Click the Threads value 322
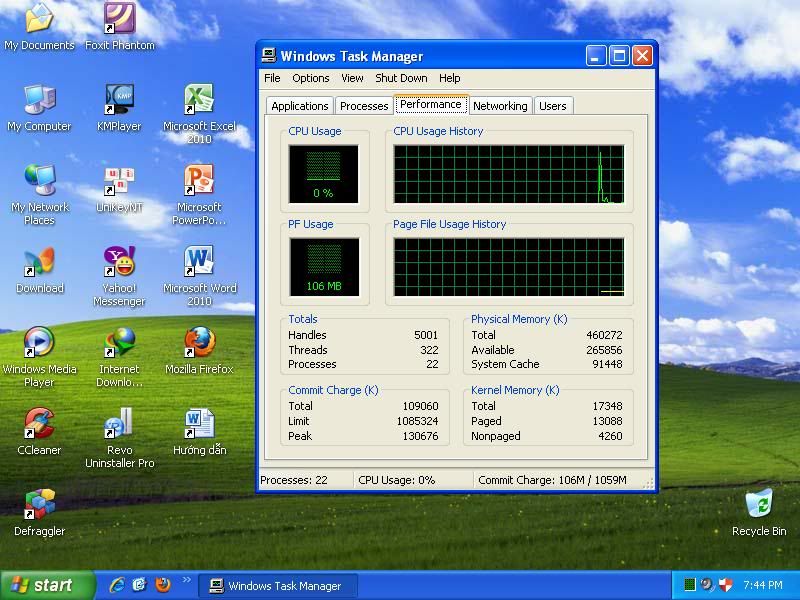The image size is (800, 600). 429,349
